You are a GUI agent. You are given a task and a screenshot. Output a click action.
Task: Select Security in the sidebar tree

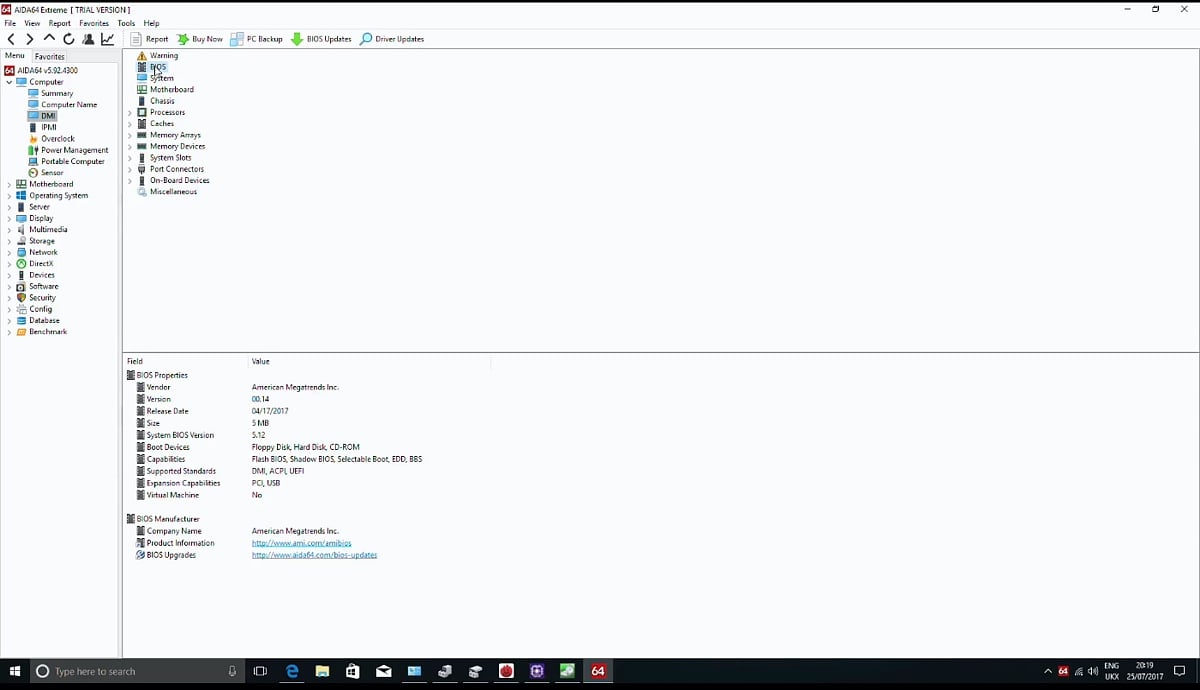(x=42, y=298)
